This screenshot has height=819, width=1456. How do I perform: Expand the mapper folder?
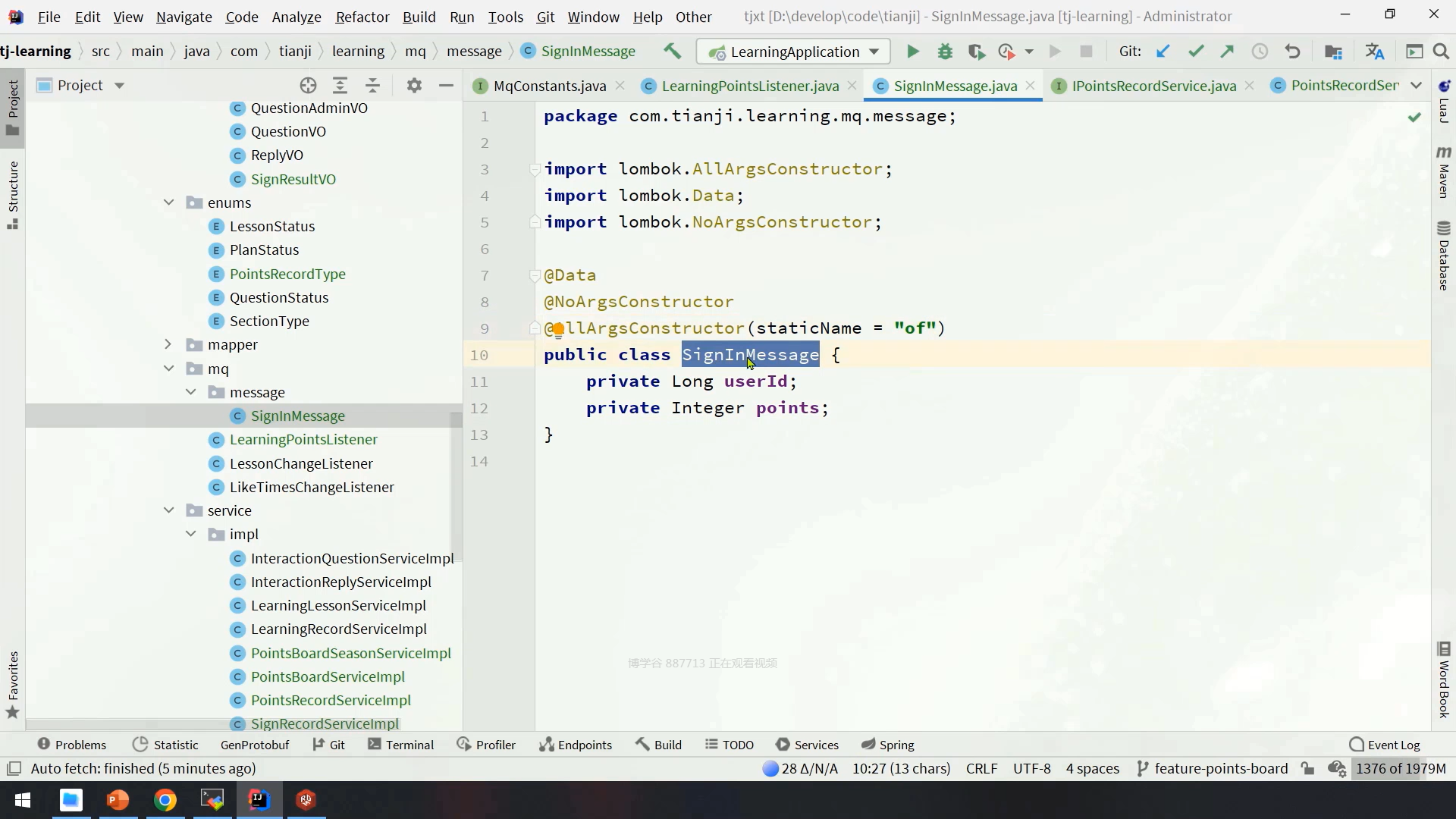pyautogui.click(x=168, y=344)
